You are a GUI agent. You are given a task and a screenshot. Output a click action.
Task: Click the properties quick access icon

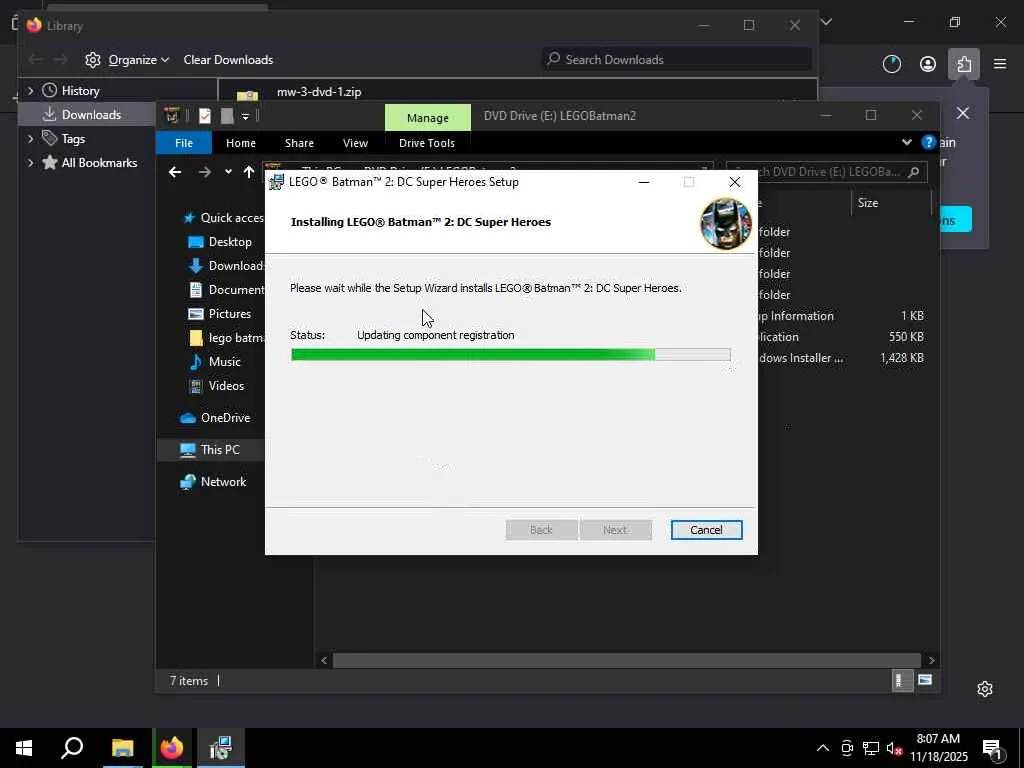point(205,116)
